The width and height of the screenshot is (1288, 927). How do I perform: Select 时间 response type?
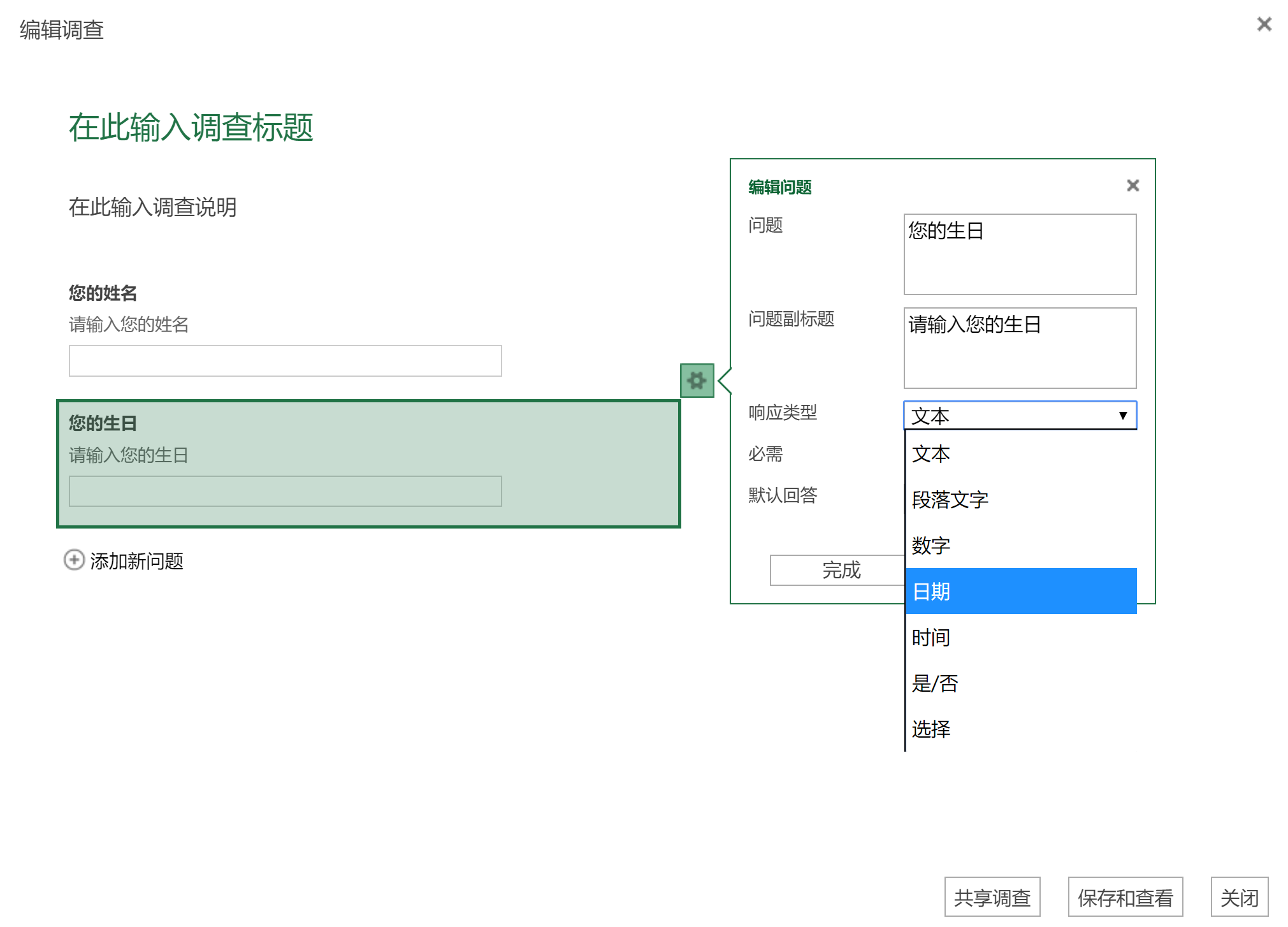point(1021,638)
